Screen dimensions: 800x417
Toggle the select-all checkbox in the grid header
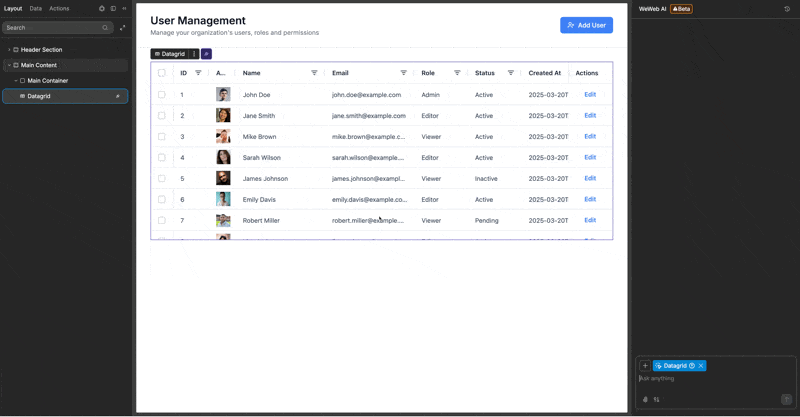(162, 73)
